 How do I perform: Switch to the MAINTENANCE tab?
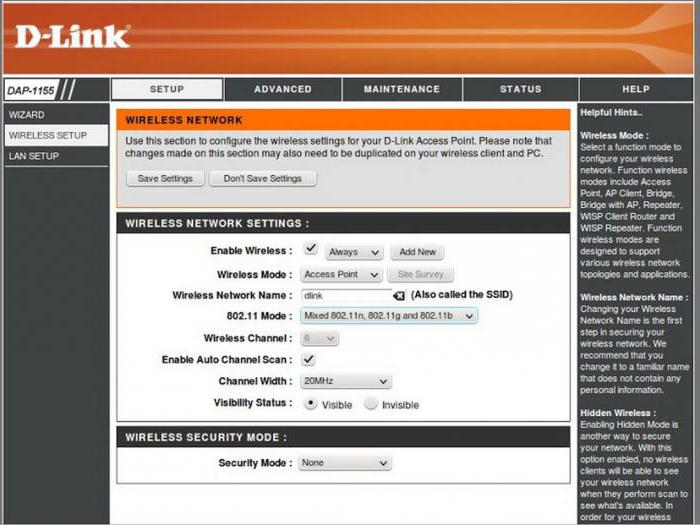click(402, 89)
